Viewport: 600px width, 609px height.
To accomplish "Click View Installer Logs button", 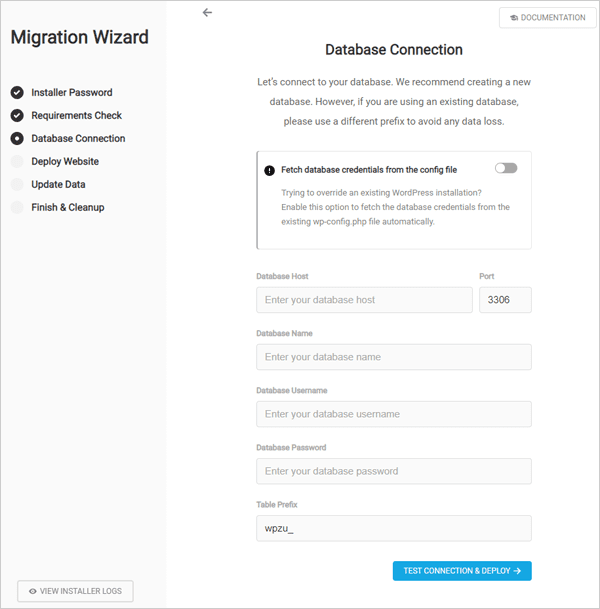I will coord(75,591).
